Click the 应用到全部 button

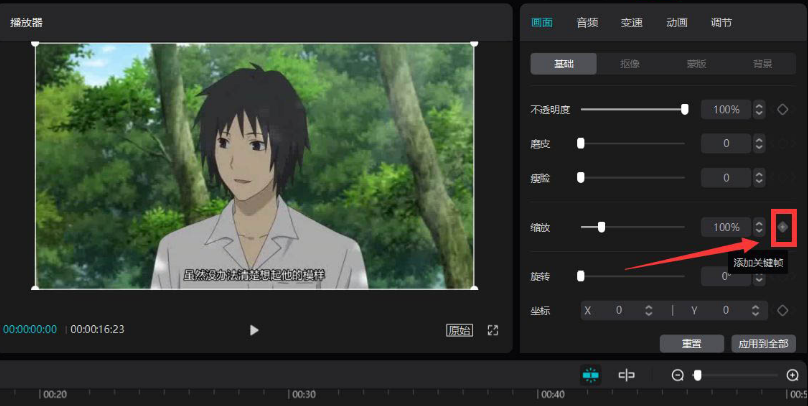(763, 344)
